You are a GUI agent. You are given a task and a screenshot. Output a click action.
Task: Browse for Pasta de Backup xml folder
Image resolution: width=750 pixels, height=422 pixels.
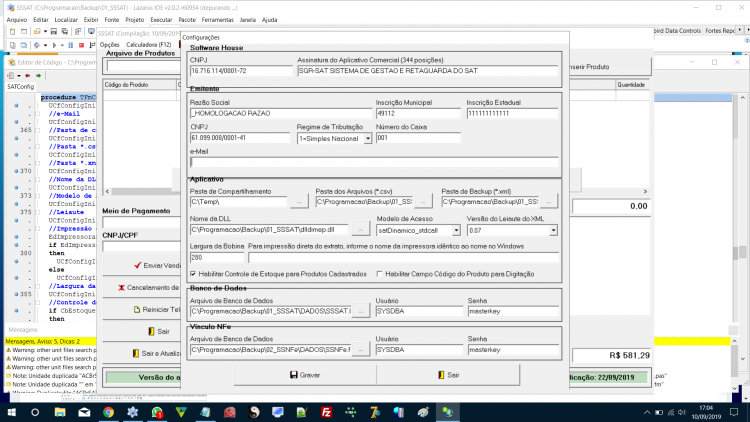pos(549,201)
